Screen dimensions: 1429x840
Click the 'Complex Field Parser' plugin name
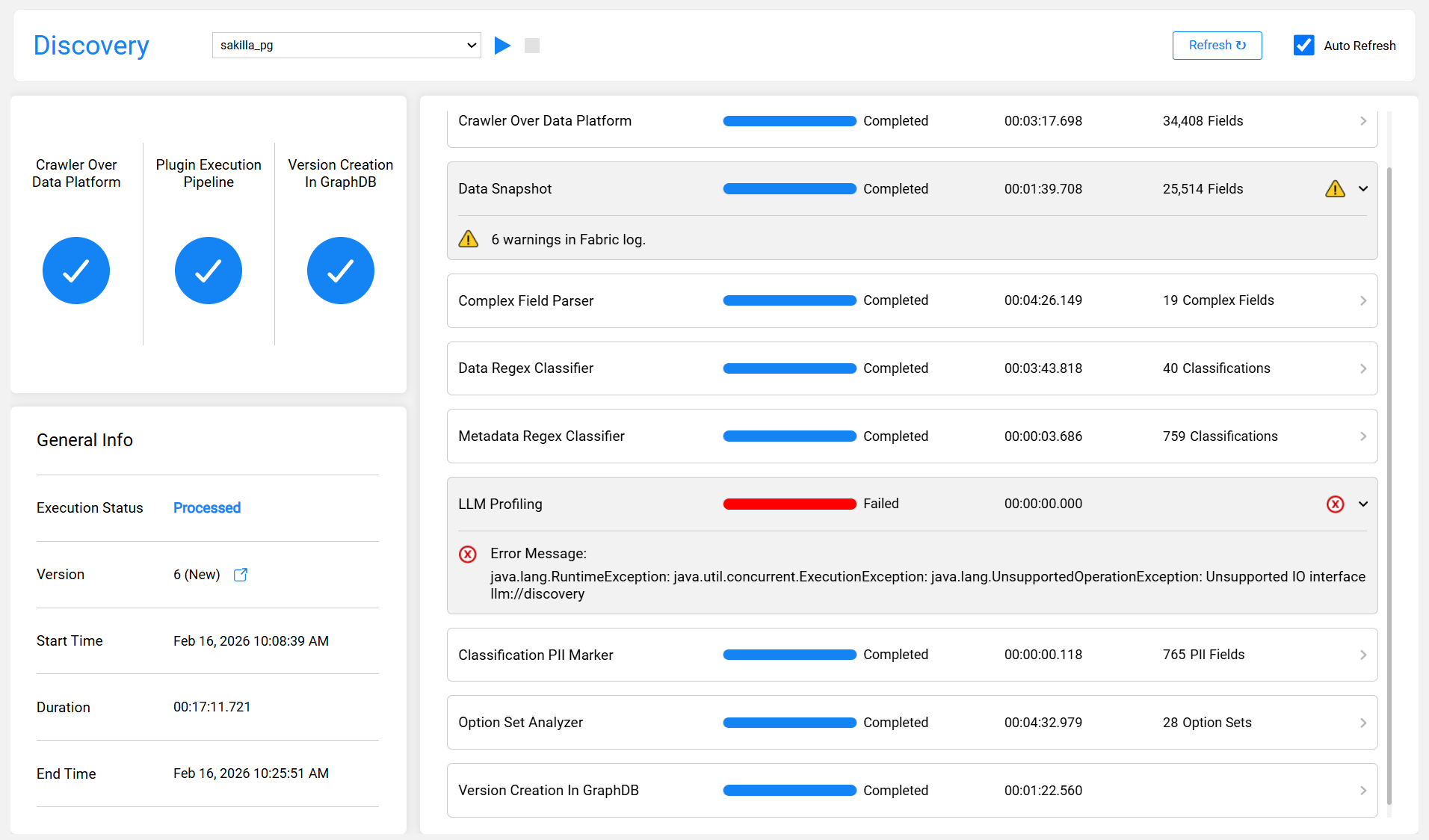click(x=525, y=301)
